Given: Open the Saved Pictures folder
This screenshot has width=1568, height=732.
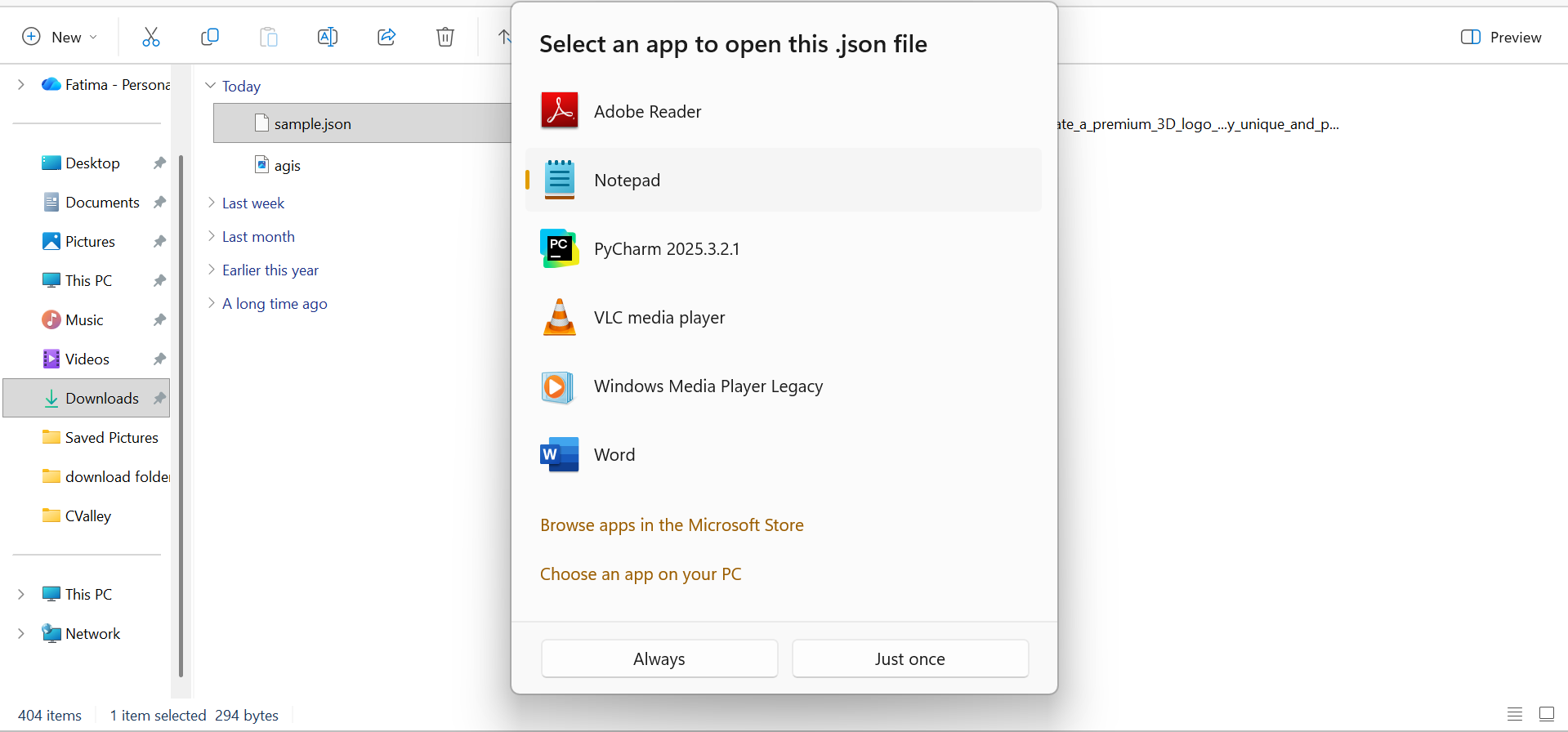Looking at the screenshot, I should point(100,437).
